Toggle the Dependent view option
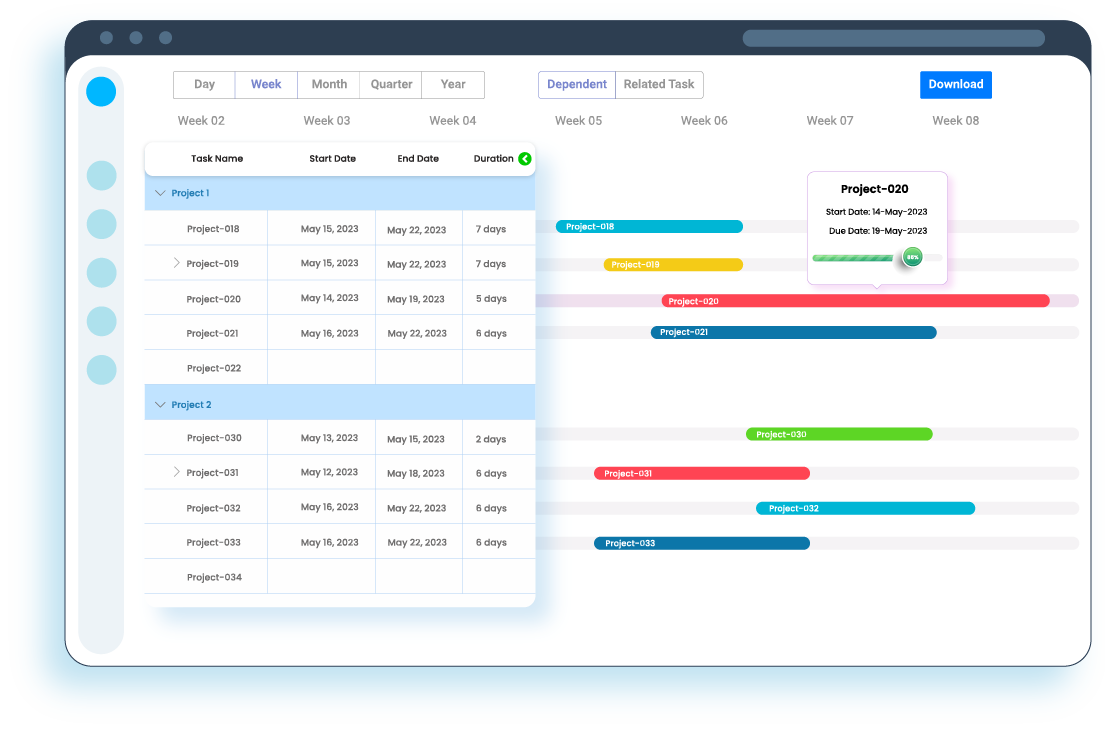 pyautogui.click(x=577, y=85)
